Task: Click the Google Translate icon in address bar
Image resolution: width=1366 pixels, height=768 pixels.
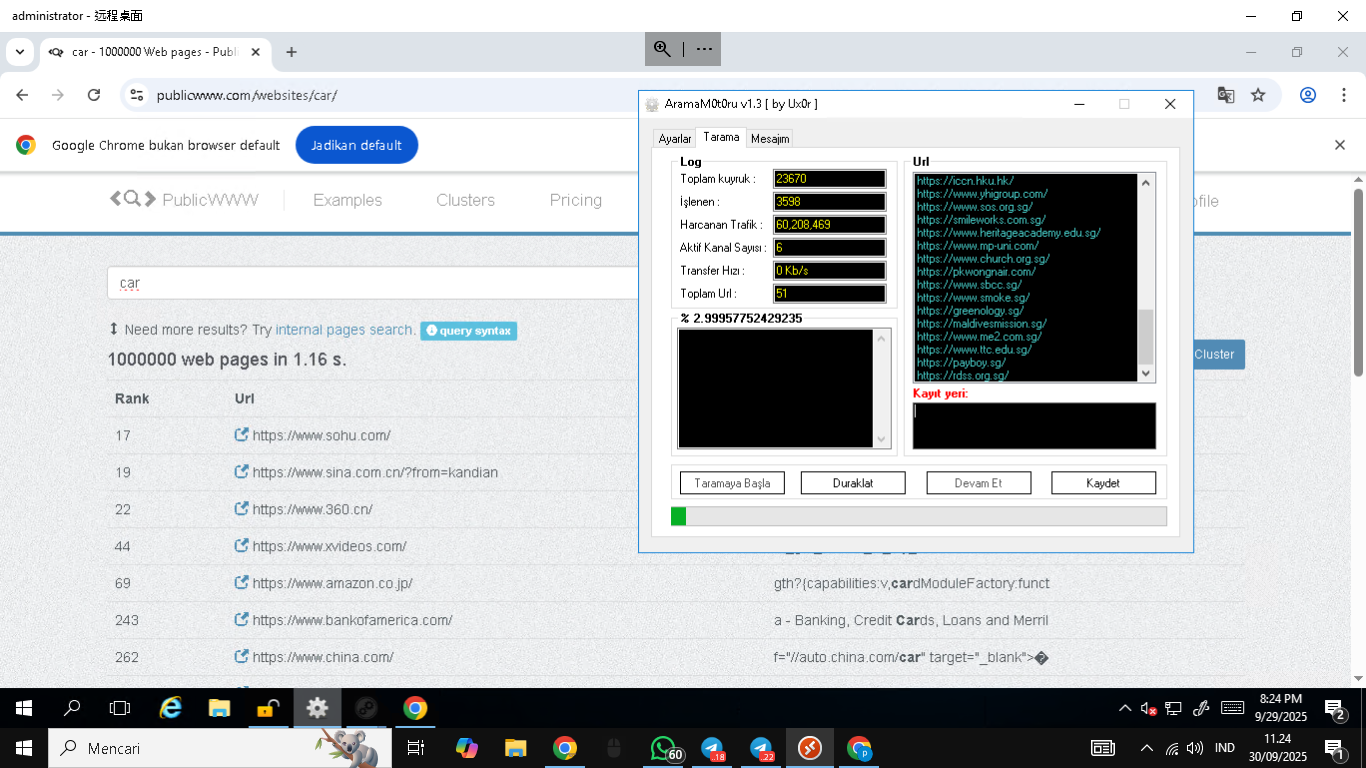Action: [1225, 95]
